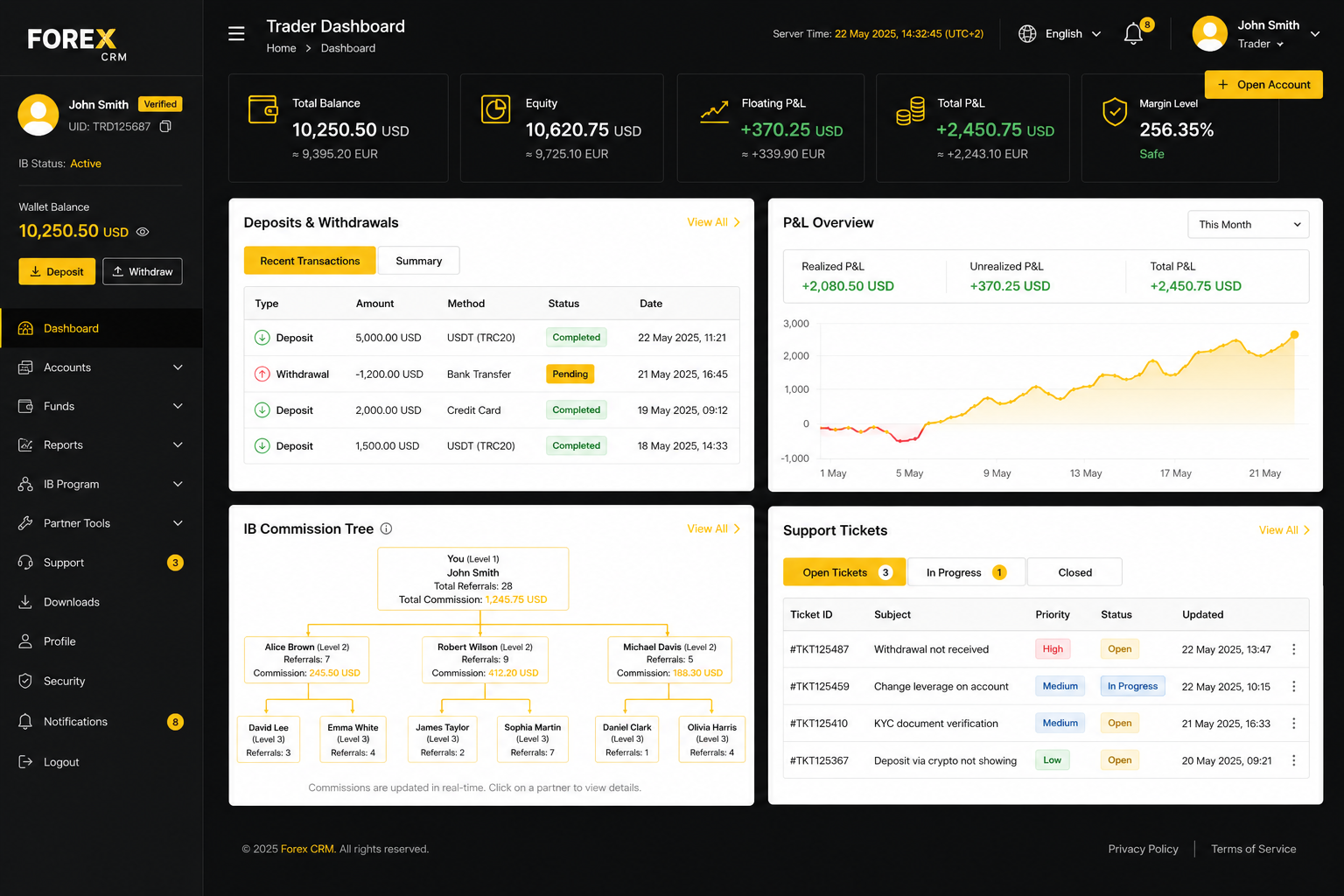Open options for ticket #TKT125410
The width and height of the screenshot is (1344, 896).
coord(1293,724)
